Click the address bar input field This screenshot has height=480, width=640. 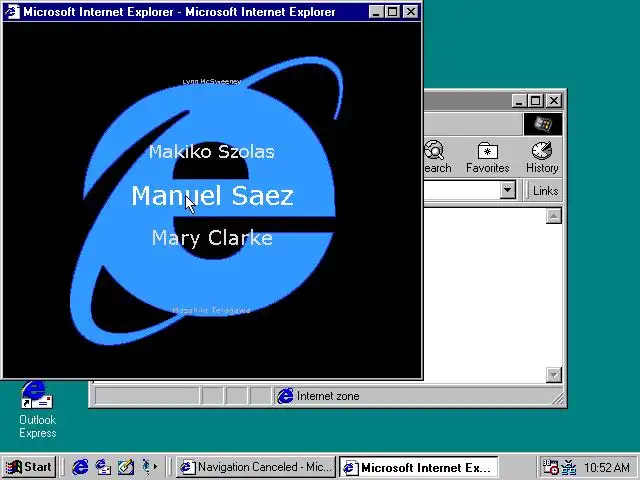462,191
